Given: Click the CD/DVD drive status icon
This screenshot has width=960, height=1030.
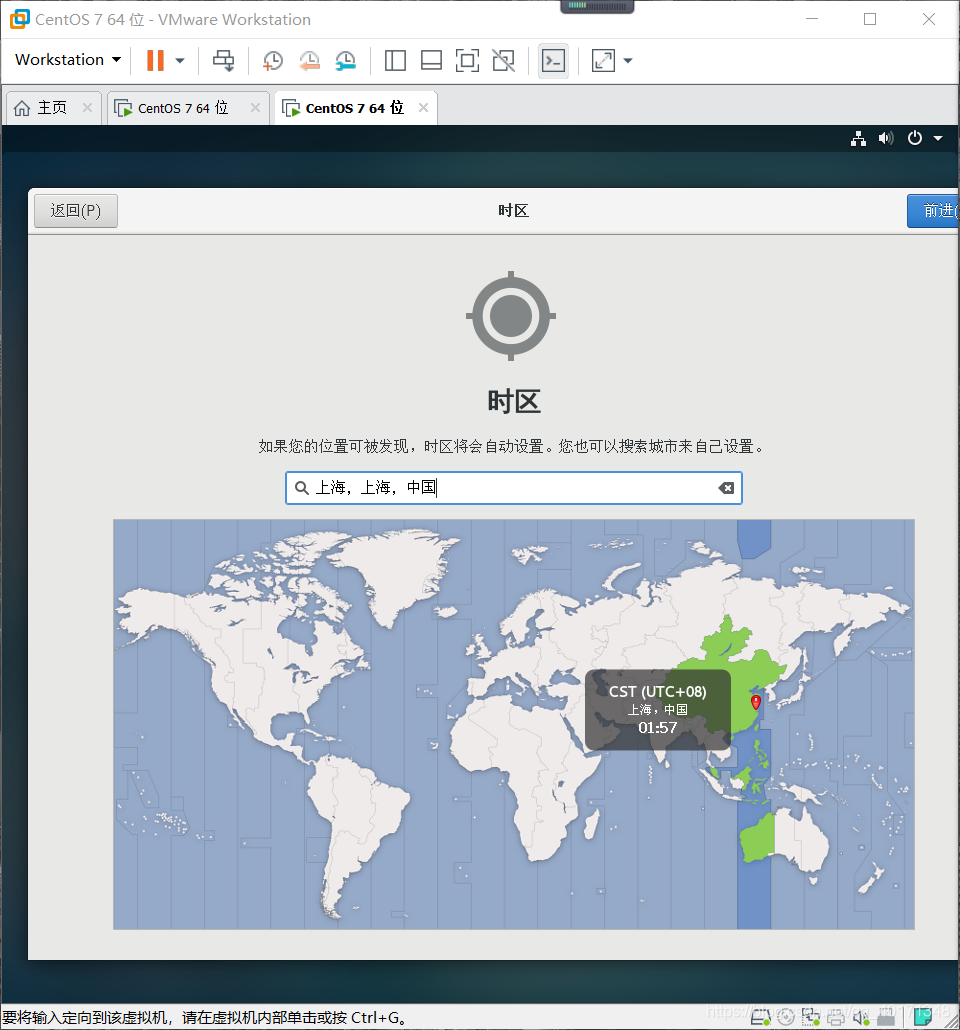Looking at the screenshot, I should (x=786, y=1018).
